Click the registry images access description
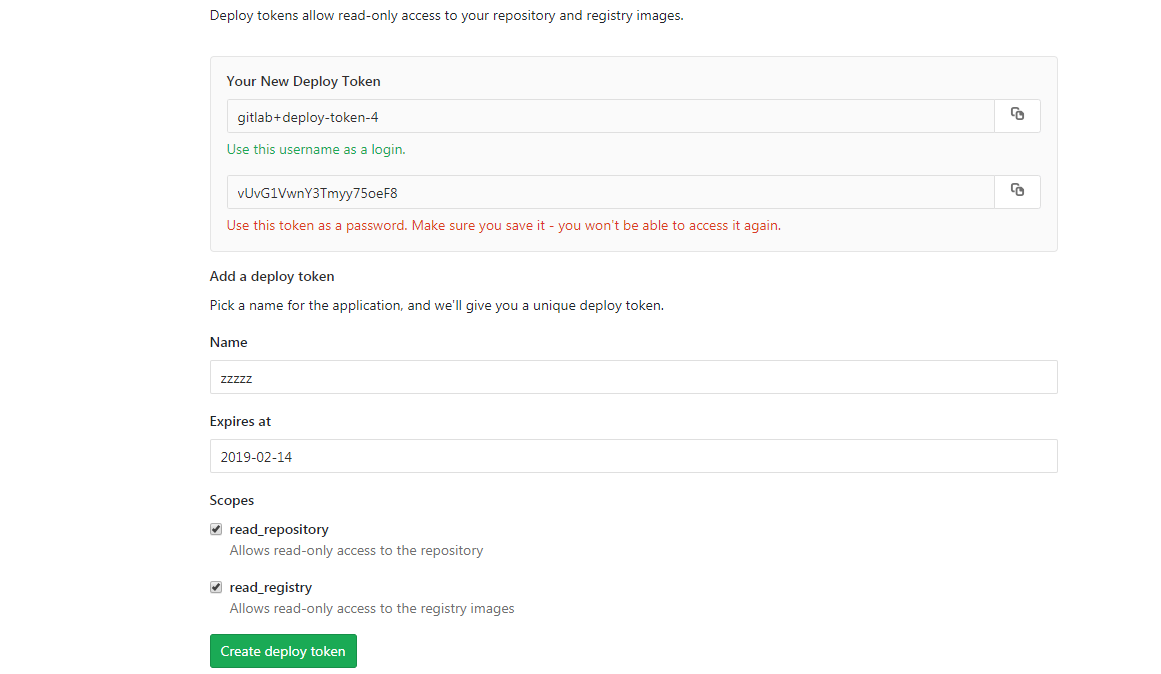Image resolution: width=1161 pixels, height=674 pixels. coord(372,608)
